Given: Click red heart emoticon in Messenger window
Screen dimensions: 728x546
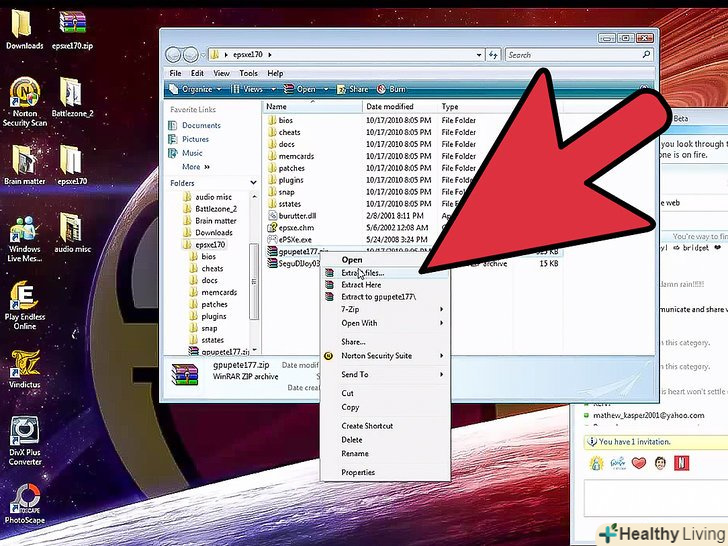Looking at the screenshot, I should click(639, 463).
